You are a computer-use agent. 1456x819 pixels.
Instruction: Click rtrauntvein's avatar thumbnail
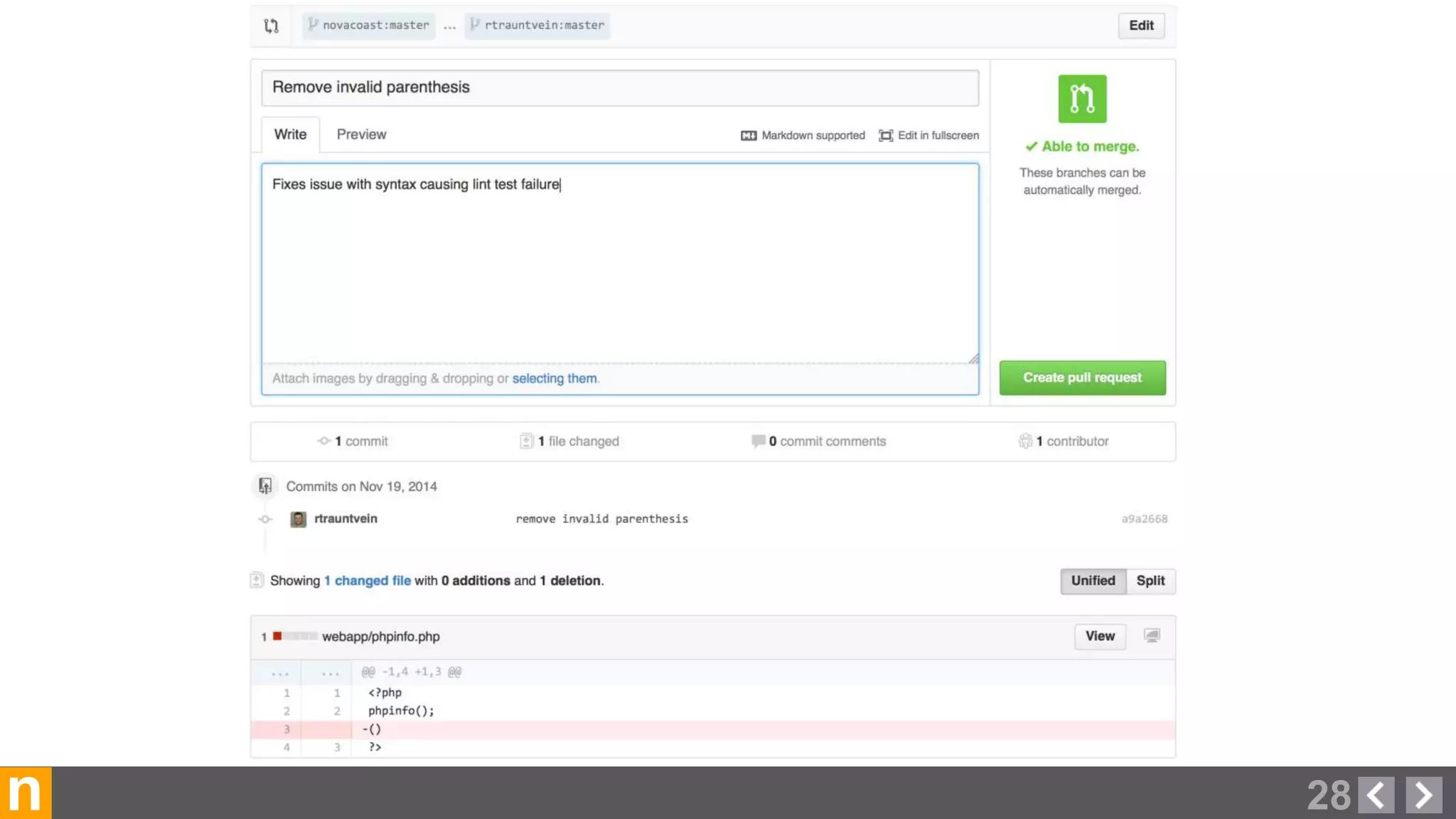298,519
